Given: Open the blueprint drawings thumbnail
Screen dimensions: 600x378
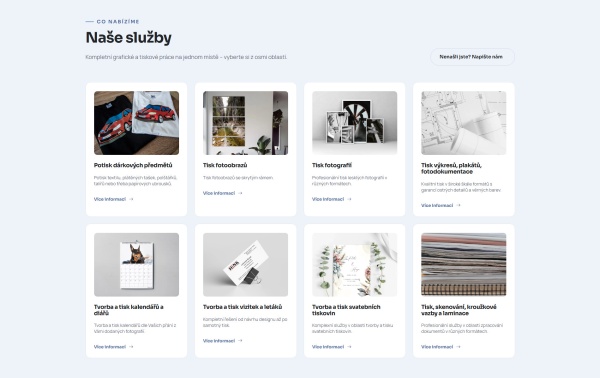Looking at the screenshot, I should (x=463, y=123).
